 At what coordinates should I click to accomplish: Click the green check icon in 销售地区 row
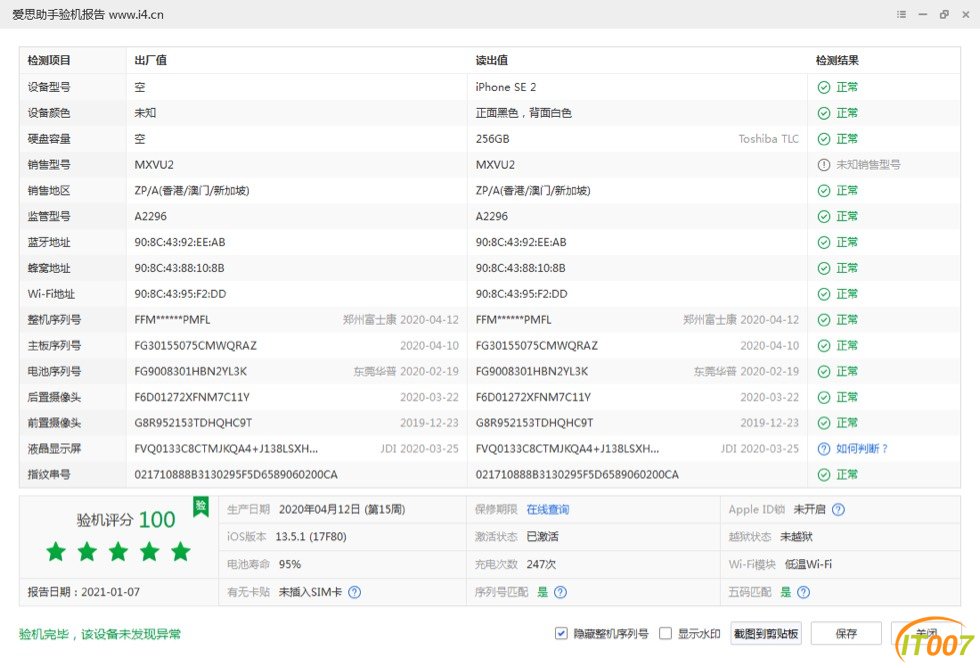point(824,191)
